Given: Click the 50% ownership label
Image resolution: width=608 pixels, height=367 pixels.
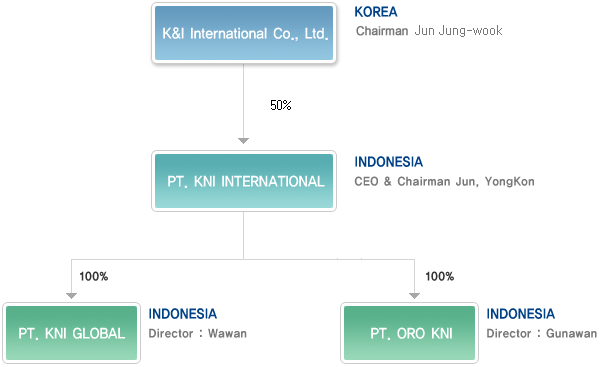Looking at the screenshot, I should pyautogui.click(x=281, y=105).
